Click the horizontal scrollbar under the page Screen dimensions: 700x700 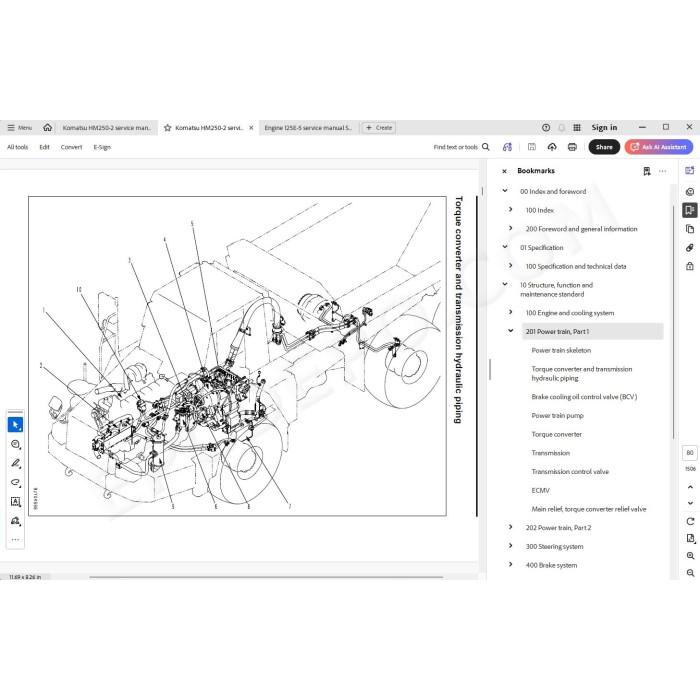point(266,577)
